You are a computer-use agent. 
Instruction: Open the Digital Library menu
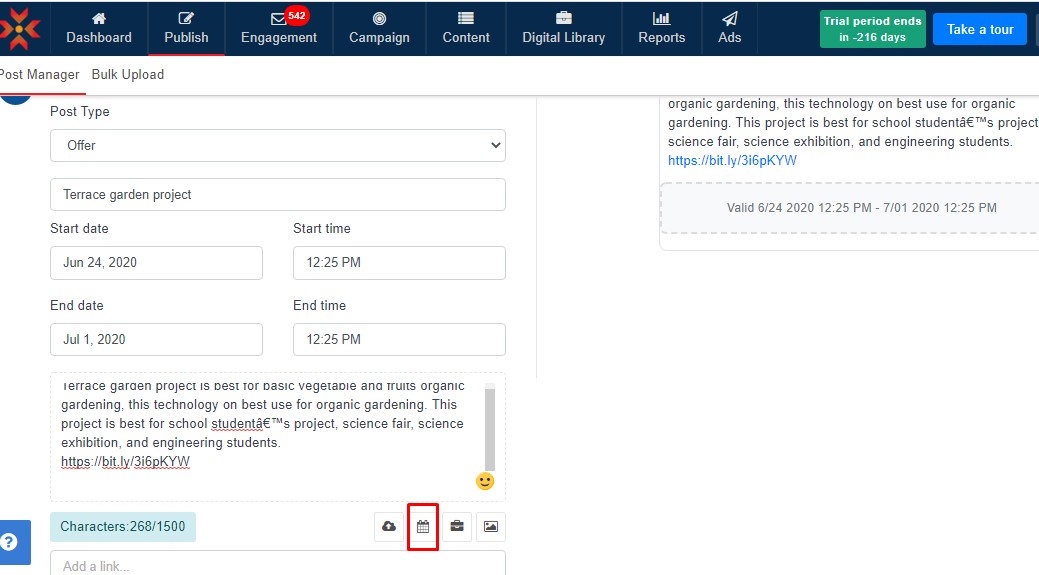coord(563,28)
